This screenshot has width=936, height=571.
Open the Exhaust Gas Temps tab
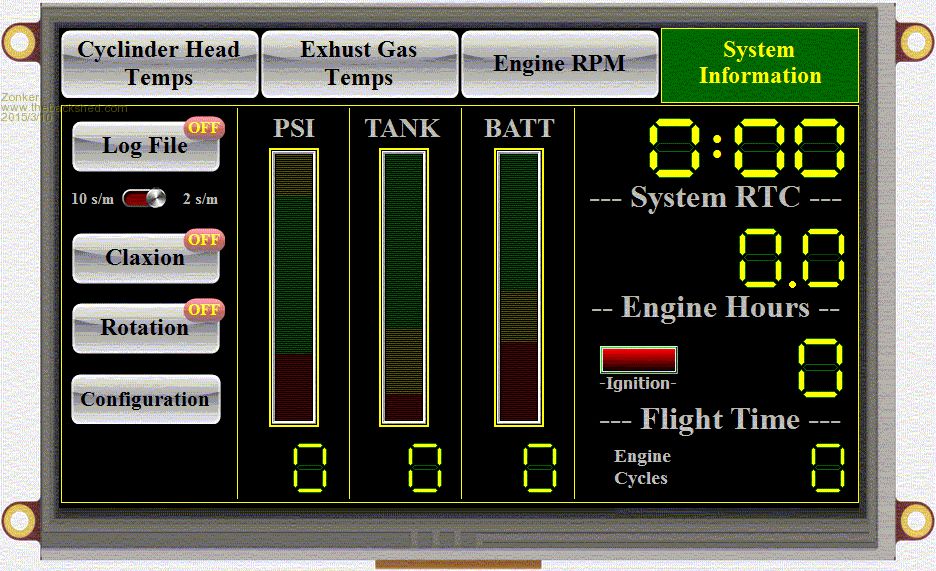coord(359,63)
